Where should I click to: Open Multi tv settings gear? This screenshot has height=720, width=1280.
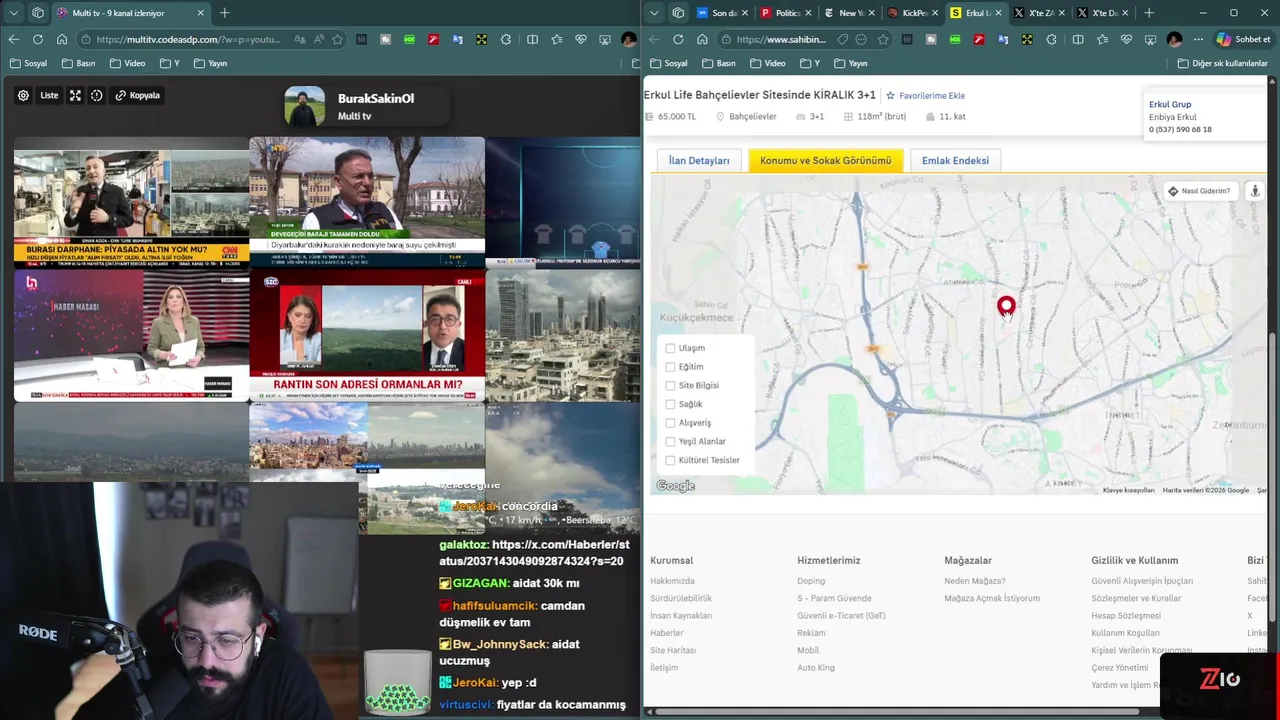coord(23,95)
